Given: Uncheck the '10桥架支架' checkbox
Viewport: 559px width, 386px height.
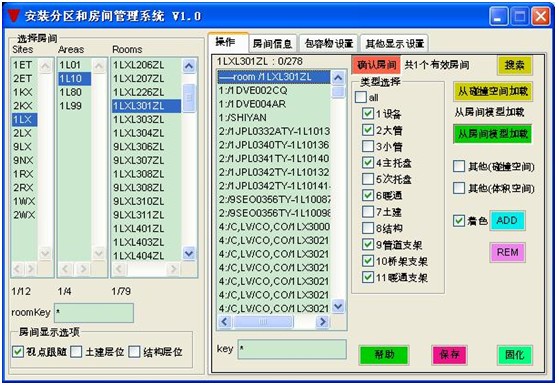Looking at the screenshot, I should coord(368,261).
